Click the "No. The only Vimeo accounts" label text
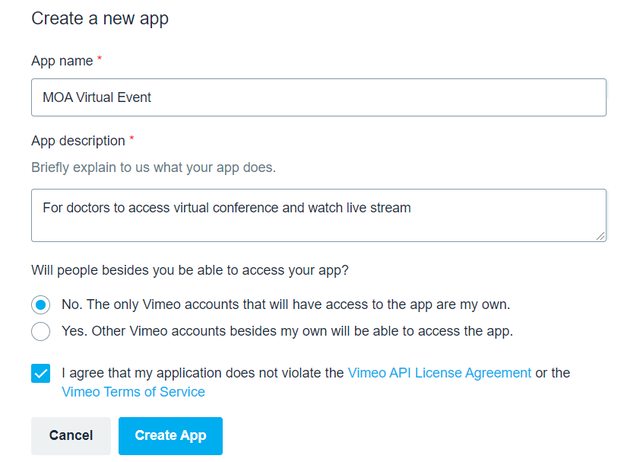This screenshot has width=640, height=462. (286, 304)
